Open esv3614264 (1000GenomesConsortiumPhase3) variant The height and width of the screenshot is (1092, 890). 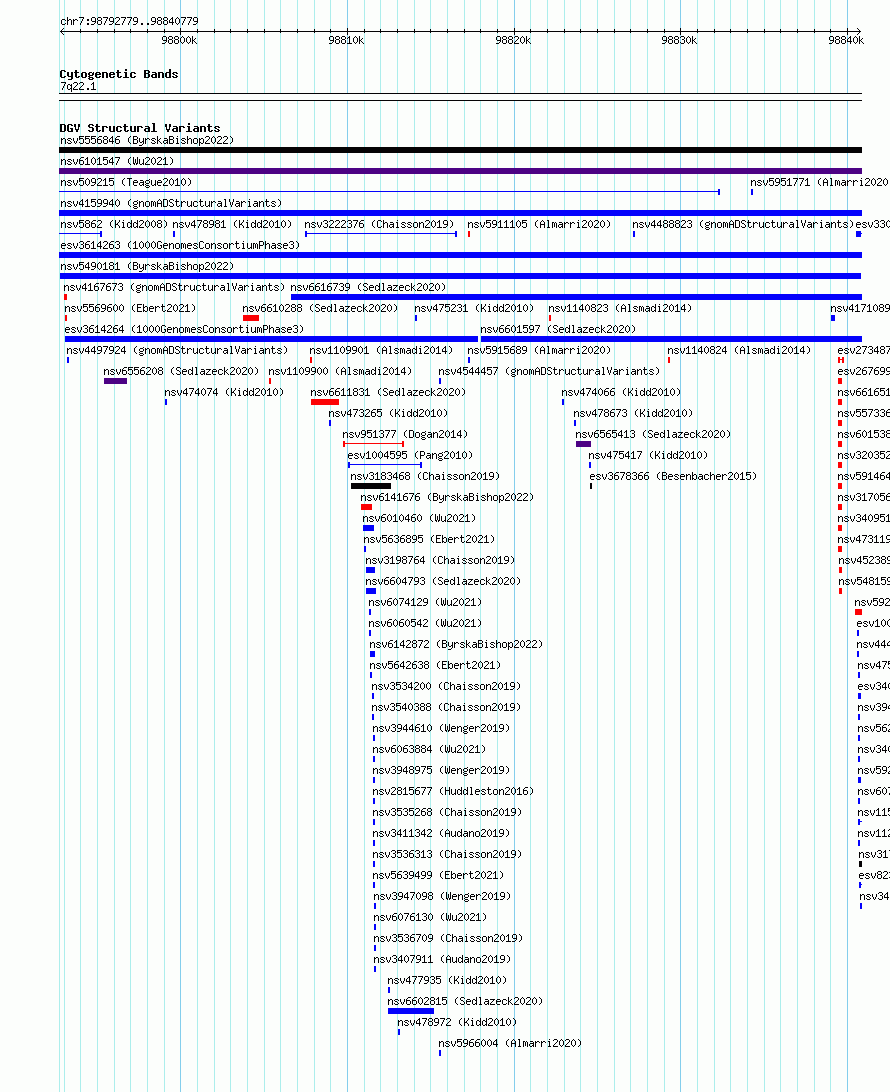pyautogui.click(x=184, y=329)
